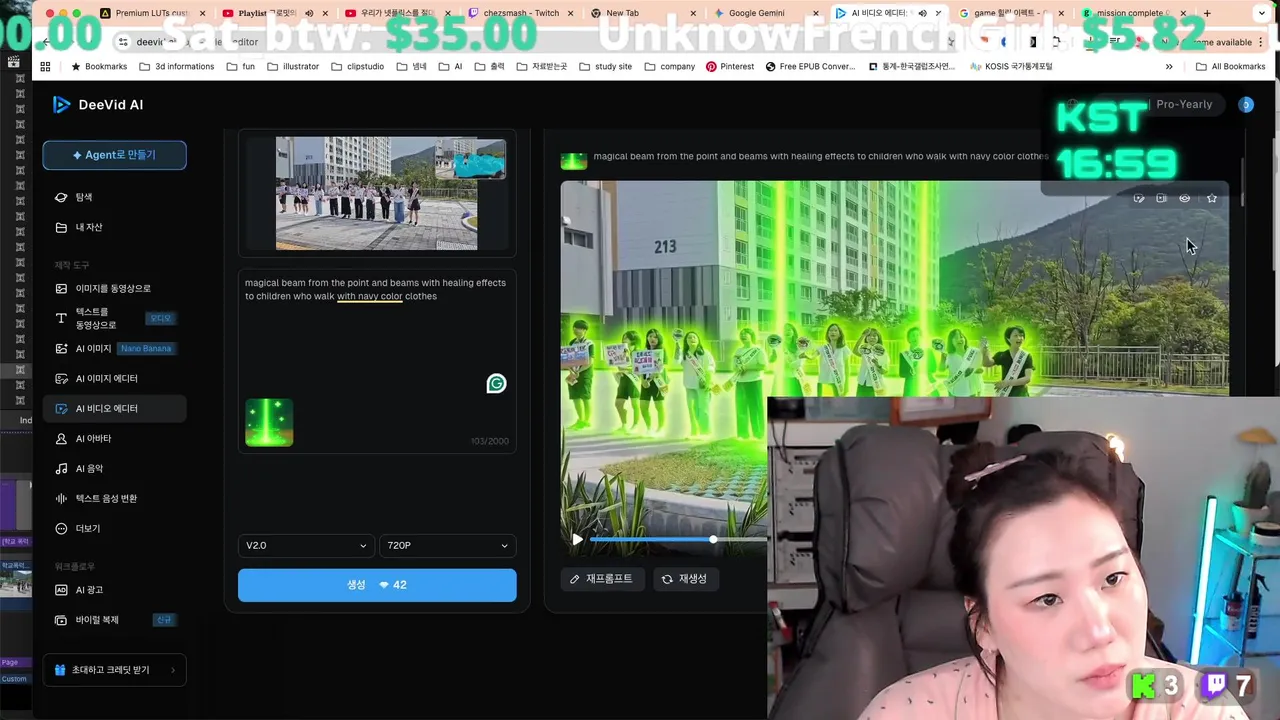Click the 재프롬프트 button
Viewport: 1280px width, 720px height.
tap(602, 579)
